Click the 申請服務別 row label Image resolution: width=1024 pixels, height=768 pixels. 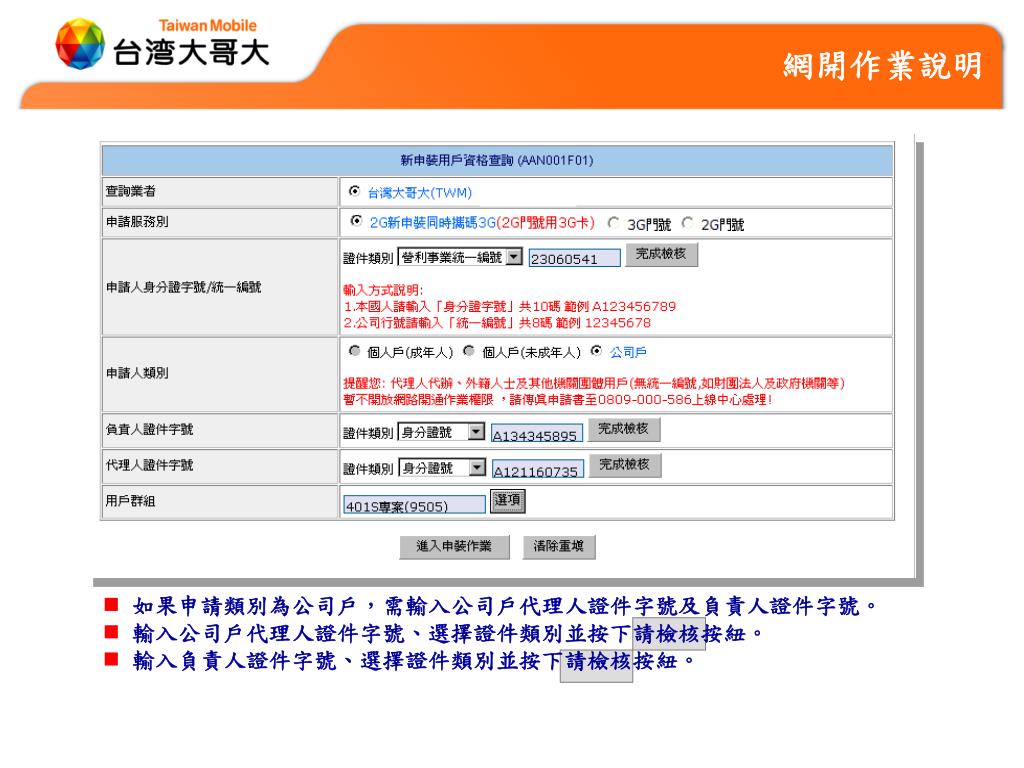pyautogui.click(x=137, y=222)
